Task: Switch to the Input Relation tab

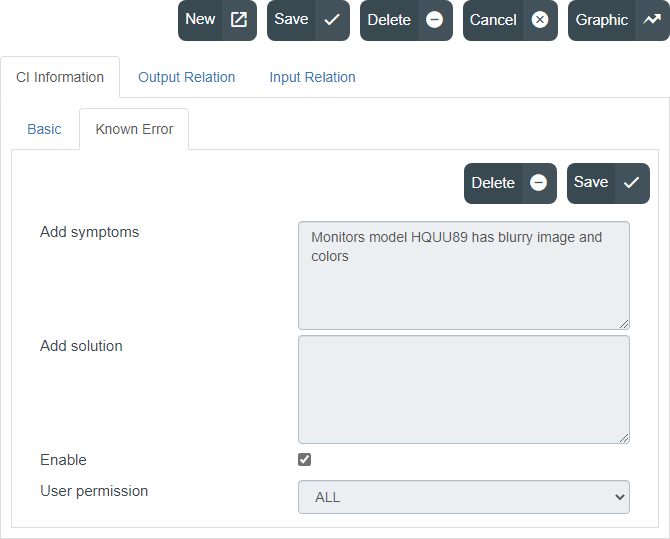Action: point(312,77)
